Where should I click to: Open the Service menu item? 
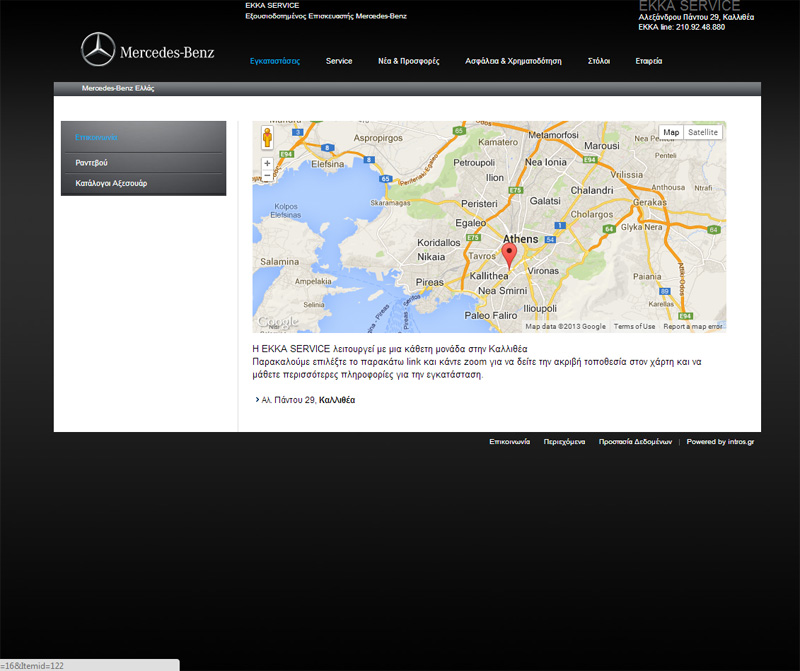coord(339,61)
